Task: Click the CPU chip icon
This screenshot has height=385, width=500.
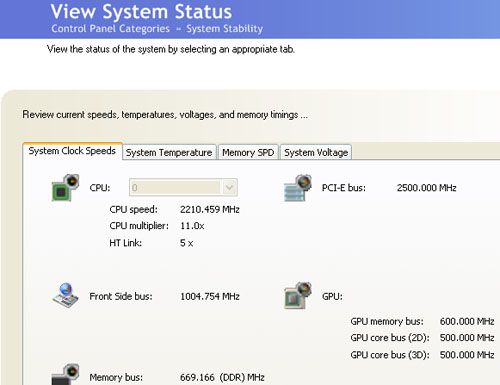Action: click(65, 188)
